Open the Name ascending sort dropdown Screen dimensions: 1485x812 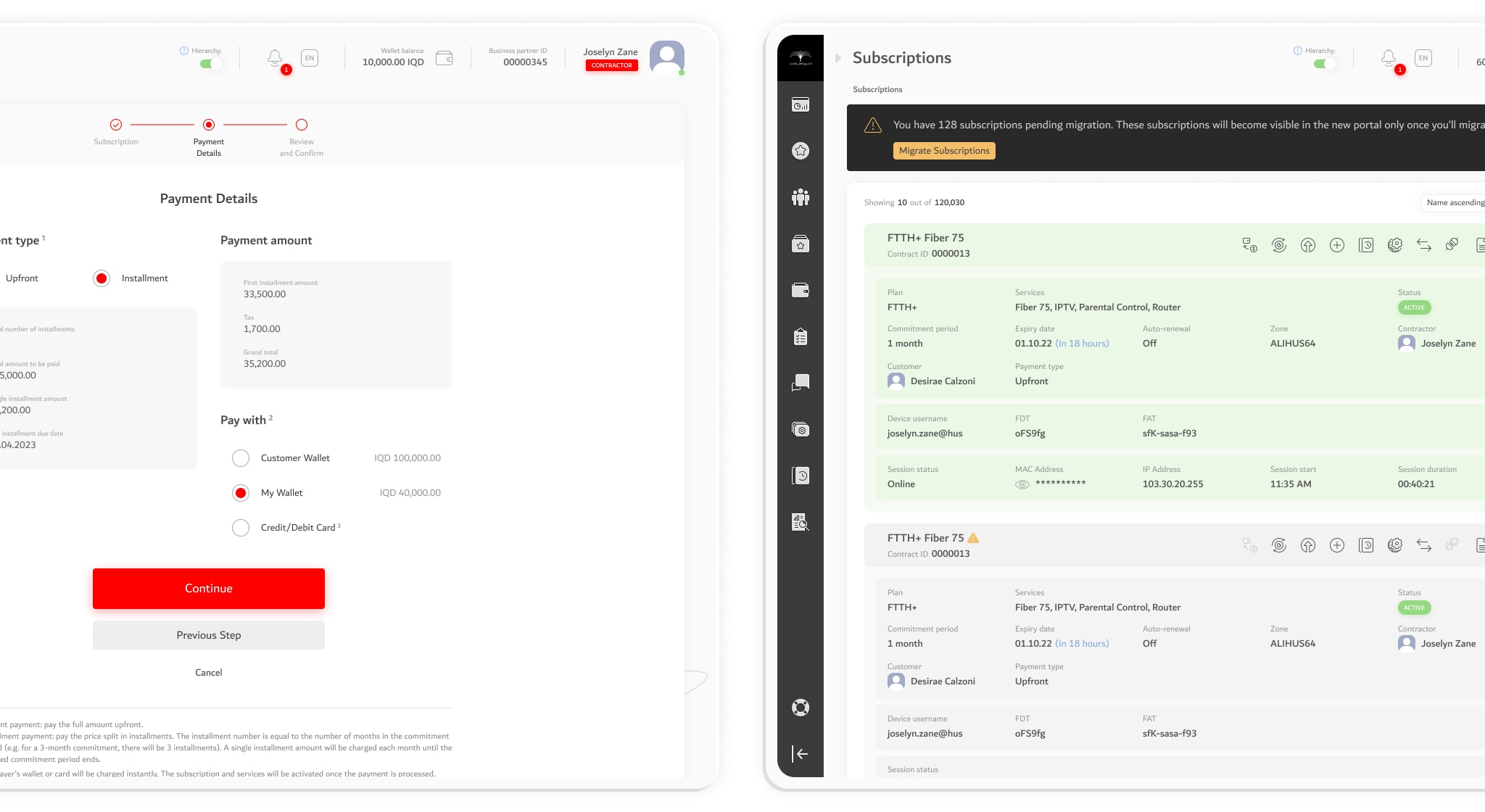coord(1454,202)
